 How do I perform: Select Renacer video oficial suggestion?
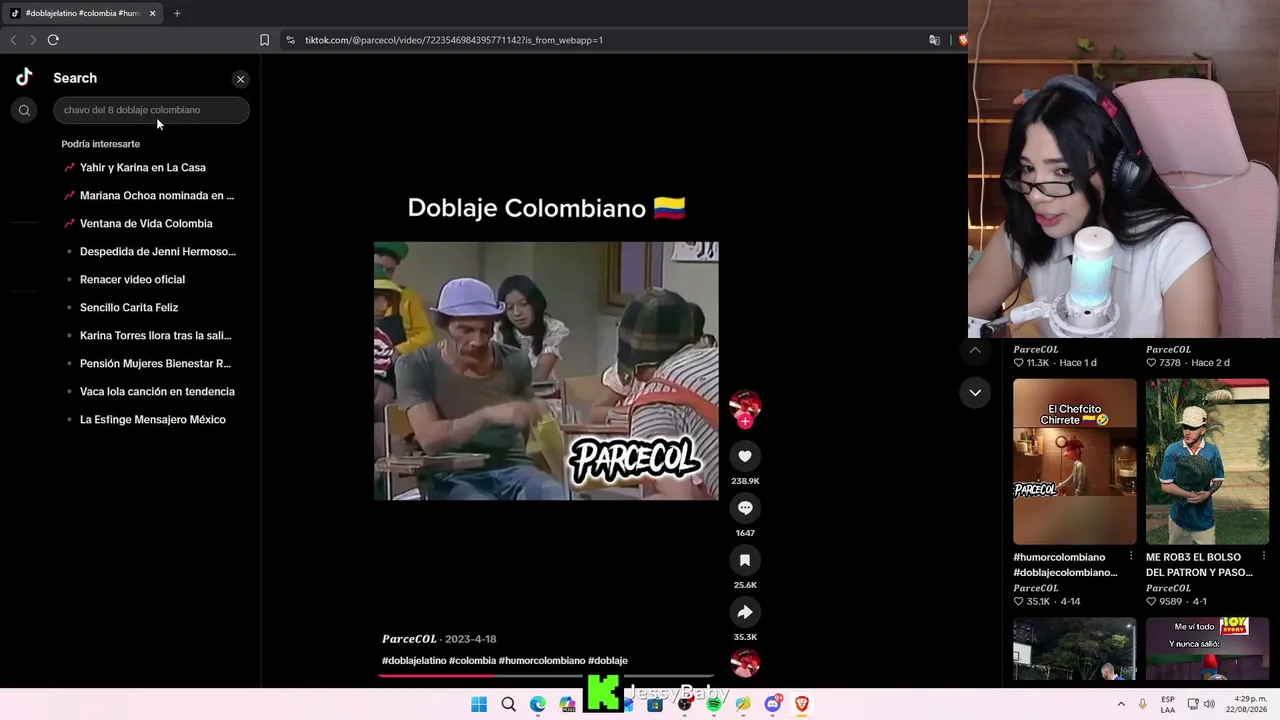pos(132,280)
